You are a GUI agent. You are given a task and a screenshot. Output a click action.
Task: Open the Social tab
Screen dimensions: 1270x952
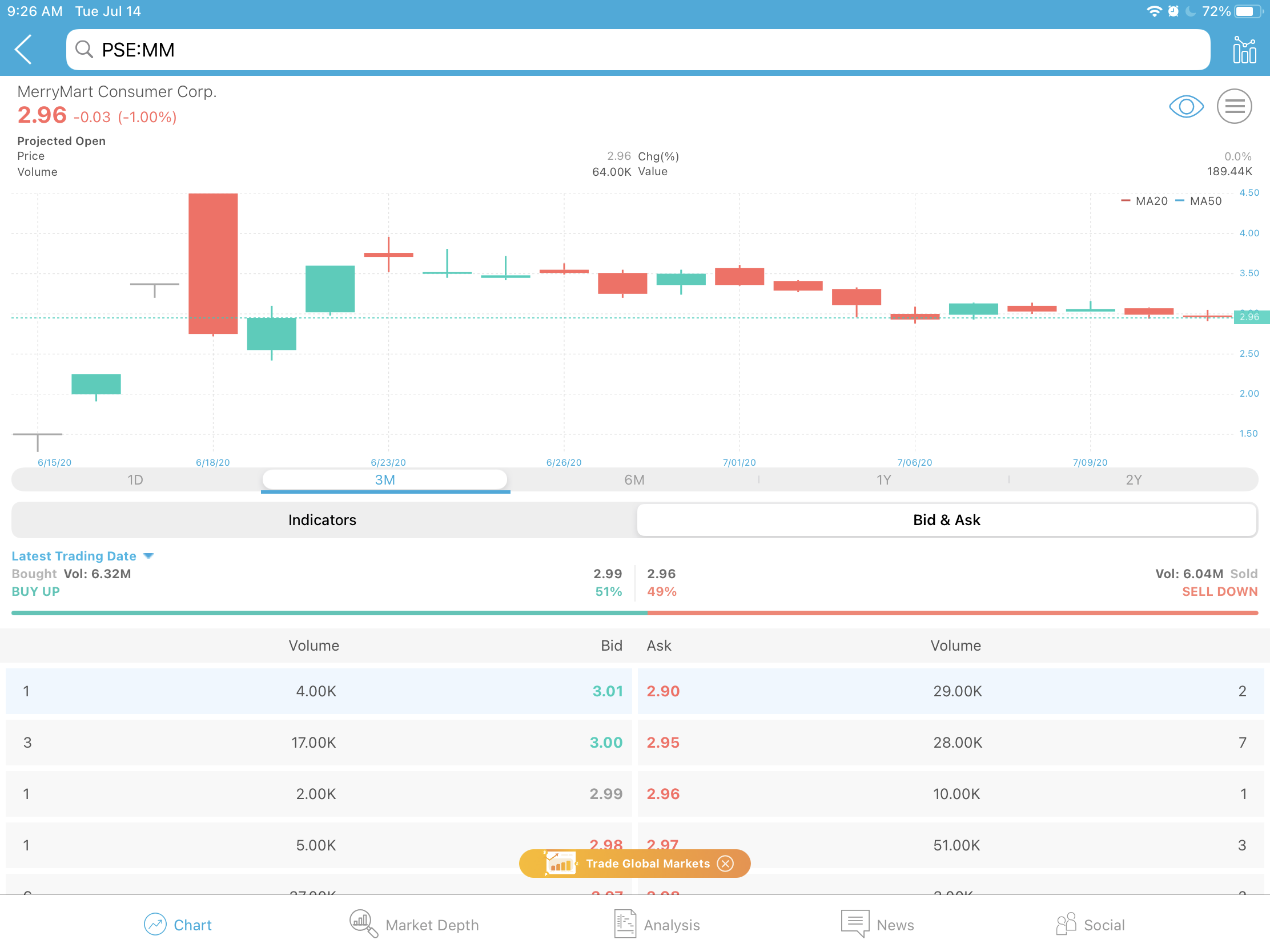pos(1090,925)
